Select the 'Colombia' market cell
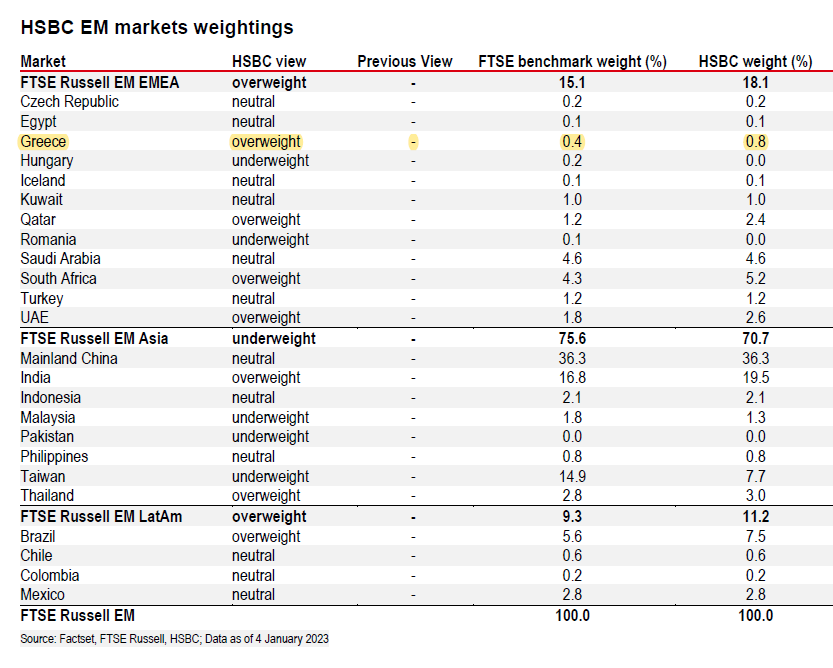Screen dimensions: 833x668 pyautogui.click(x=50, y=576)
